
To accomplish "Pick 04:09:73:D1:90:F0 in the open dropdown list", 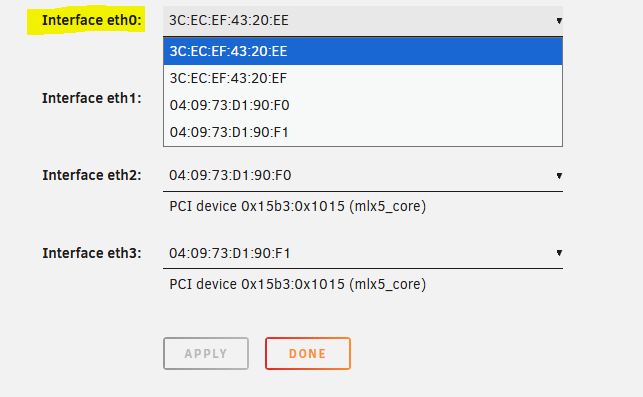I will point(363,105).
